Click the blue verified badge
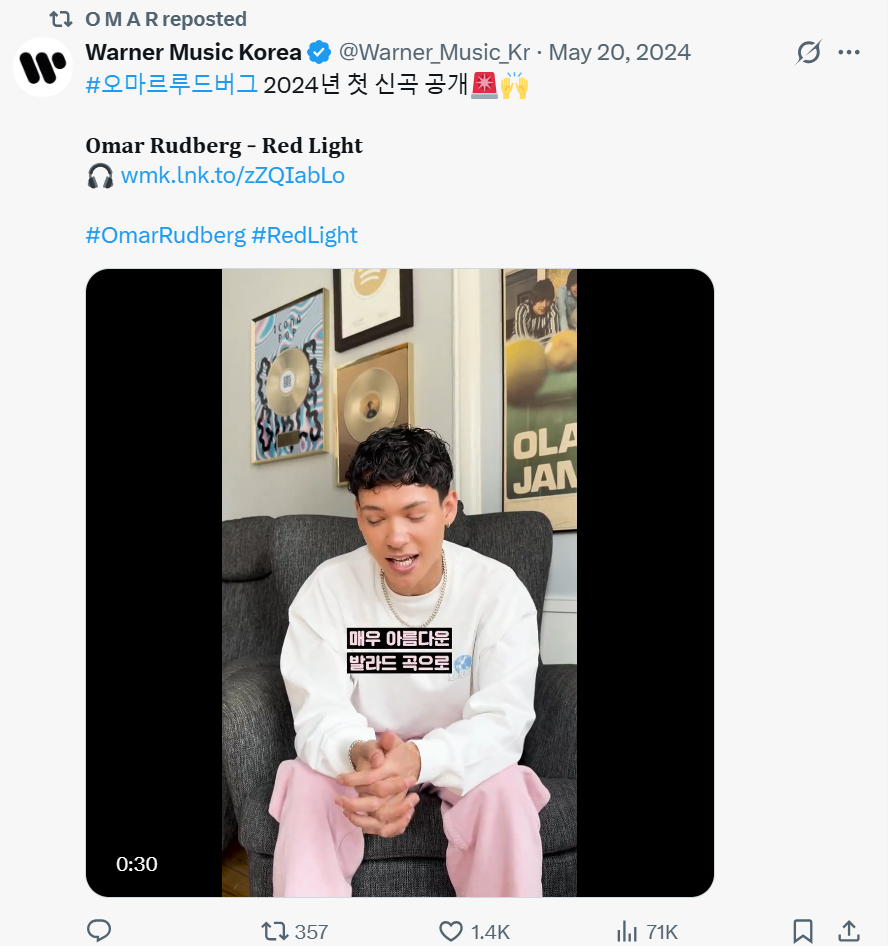 point(319,52)
